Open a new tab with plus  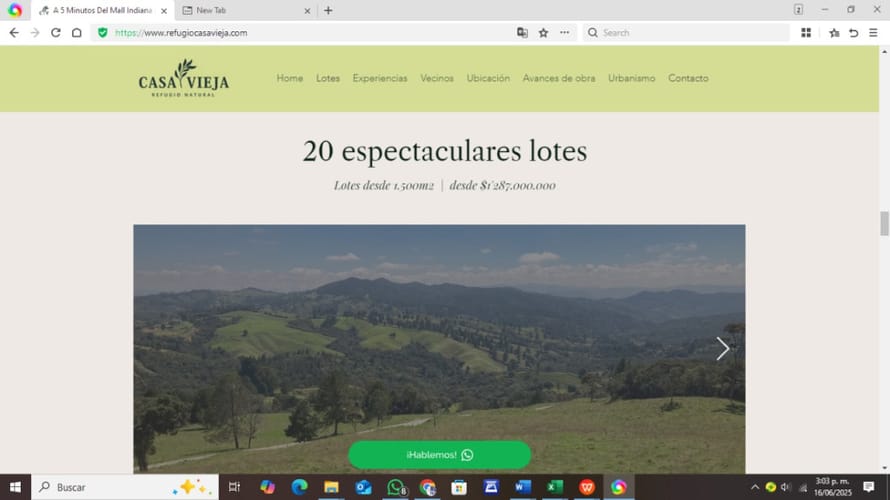coord(328,10)
